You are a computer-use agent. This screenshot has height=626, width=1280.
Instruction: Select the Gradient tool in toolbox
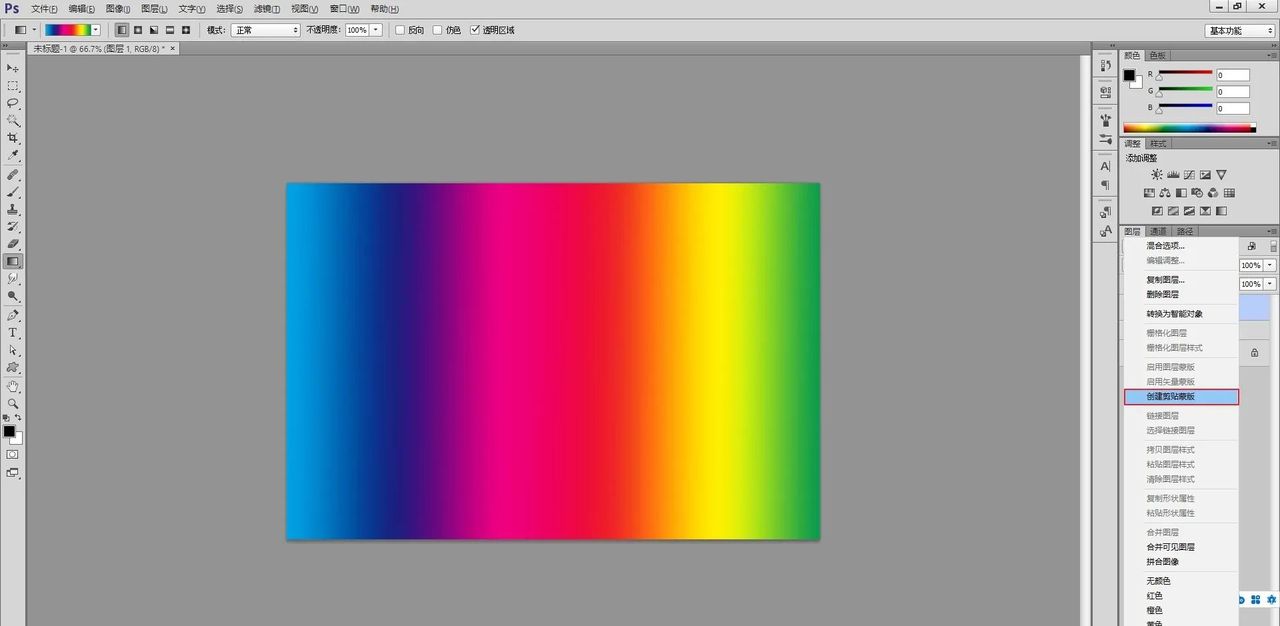point(13,261)
